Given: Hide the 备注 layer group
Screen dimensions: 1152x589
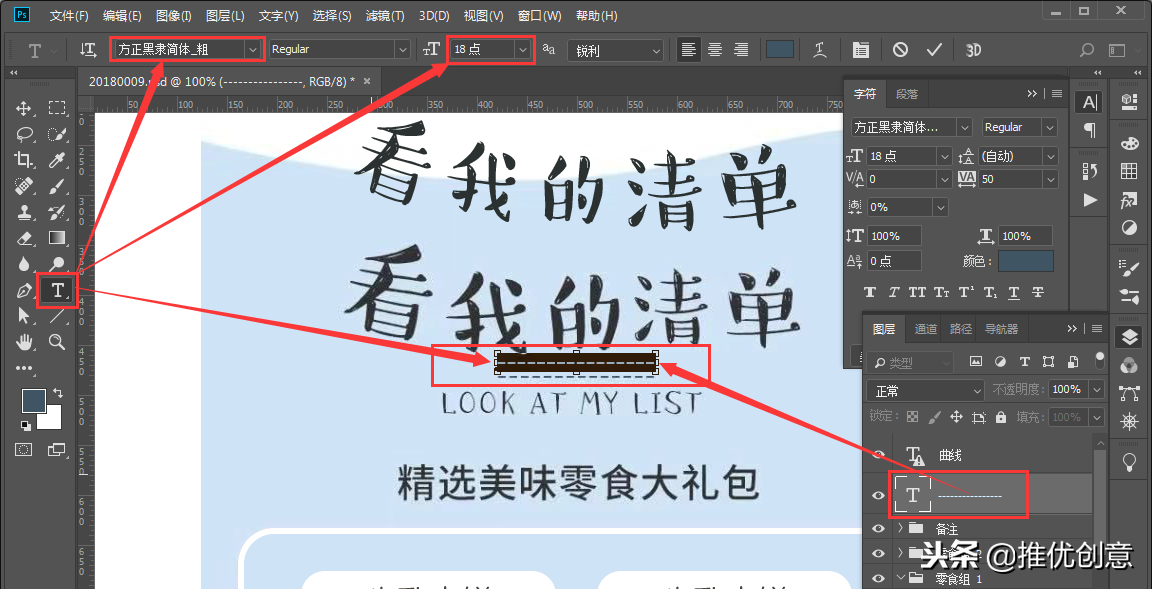Looking at the screenshot, I should click(878, 529).
